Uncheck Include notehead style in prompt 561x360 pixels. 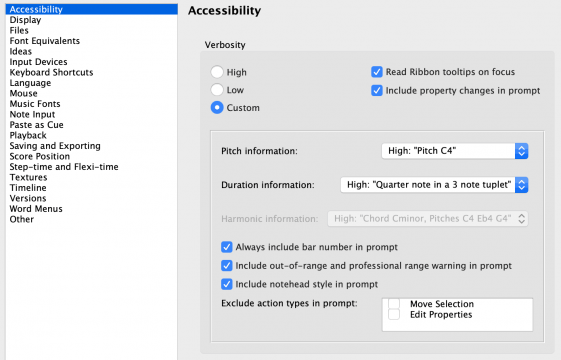click(226, 284)
